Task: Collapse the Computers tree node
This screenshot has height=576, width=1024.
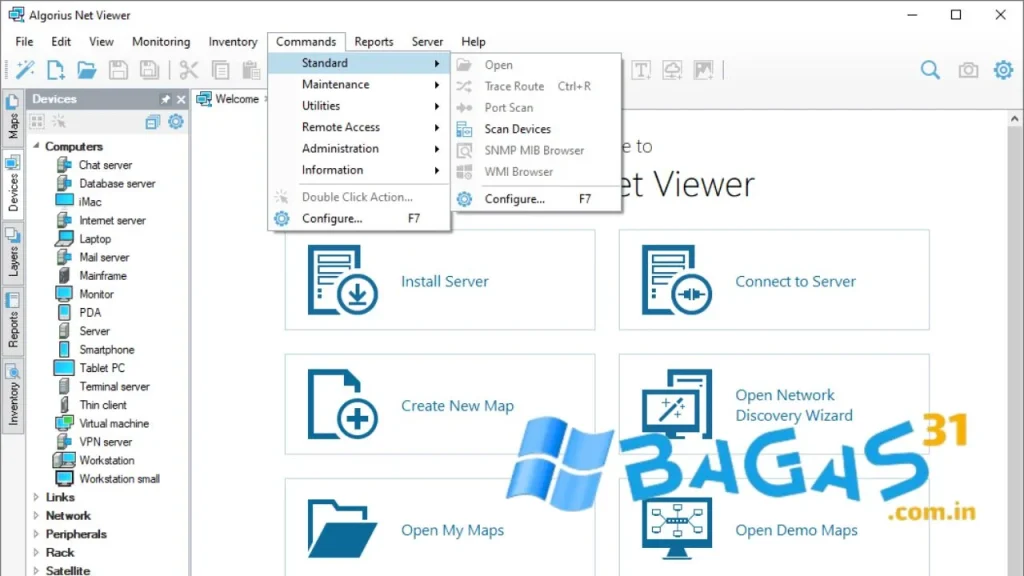Action: tap(37, 146)
